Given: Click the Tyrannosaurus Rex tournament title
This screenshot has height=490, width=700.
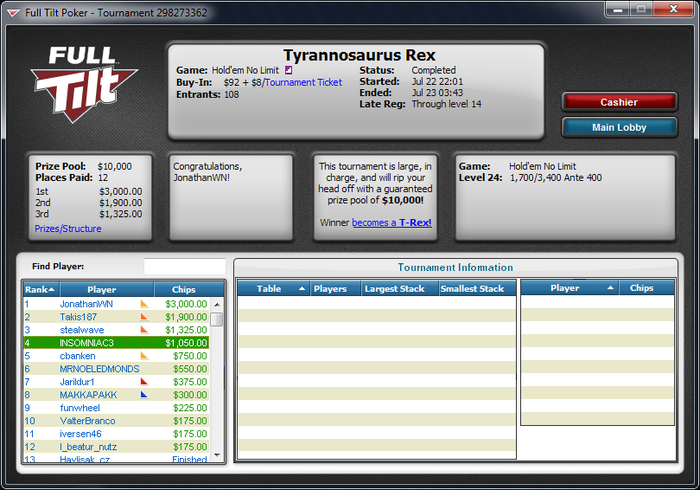Looking at the screenshot, I should click(359, 55).
